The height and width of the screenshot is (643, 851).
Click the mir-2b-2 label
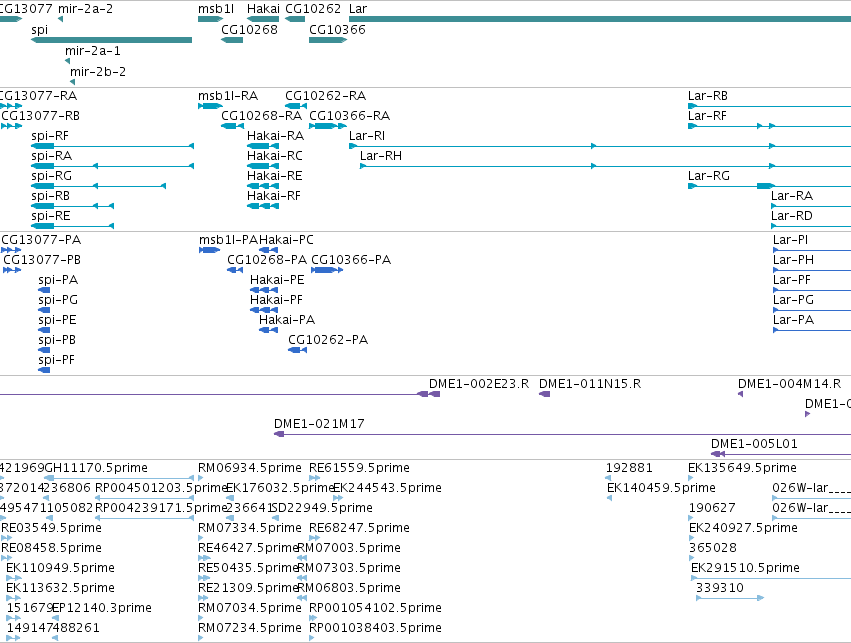click(98, 72)
